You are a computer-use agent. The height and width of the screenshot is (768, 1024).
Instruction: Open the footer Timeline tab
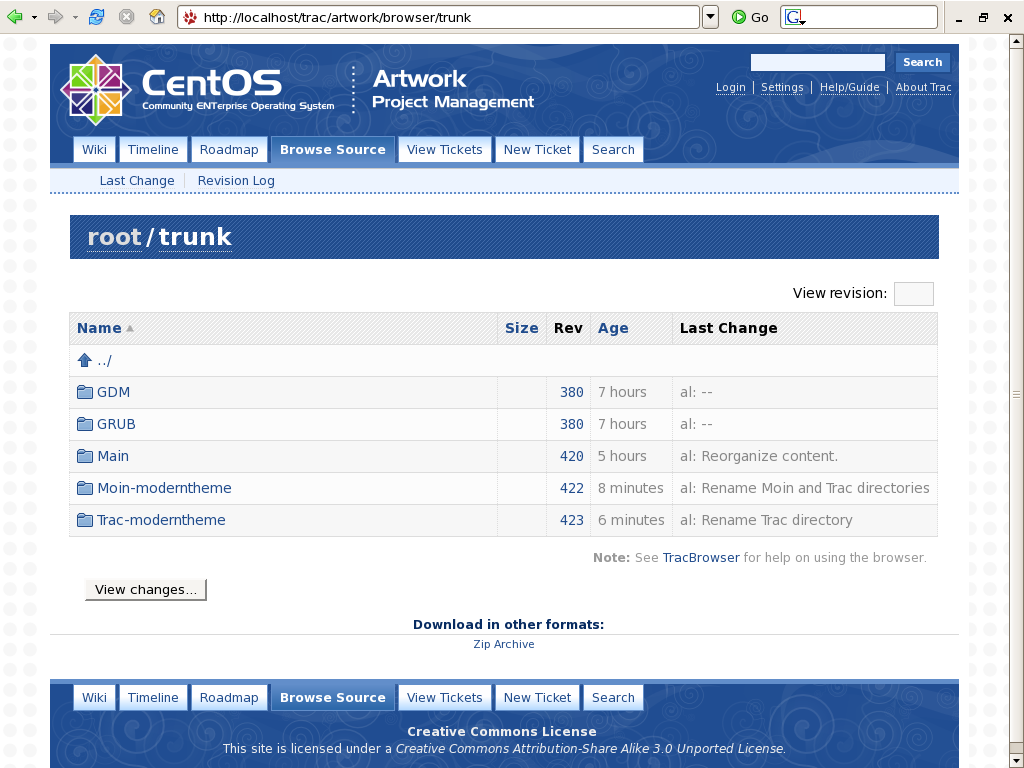153,697
